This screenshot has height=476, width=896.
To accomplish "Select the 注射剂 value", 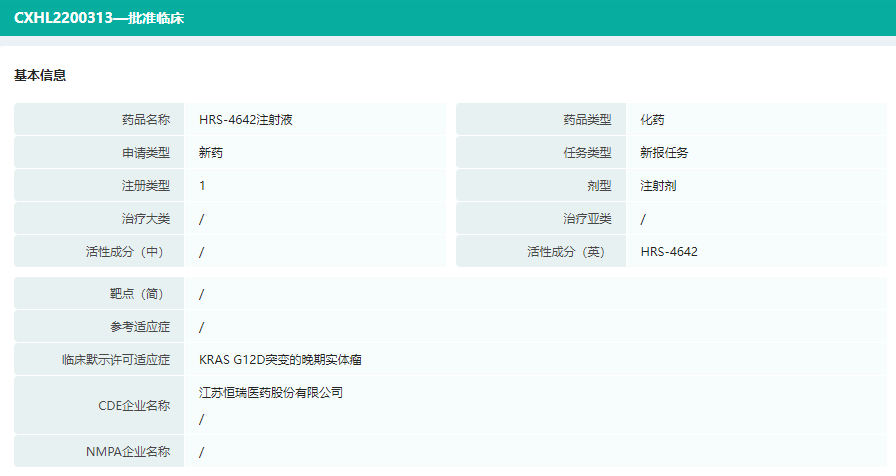I will click(x=658, y=186).
